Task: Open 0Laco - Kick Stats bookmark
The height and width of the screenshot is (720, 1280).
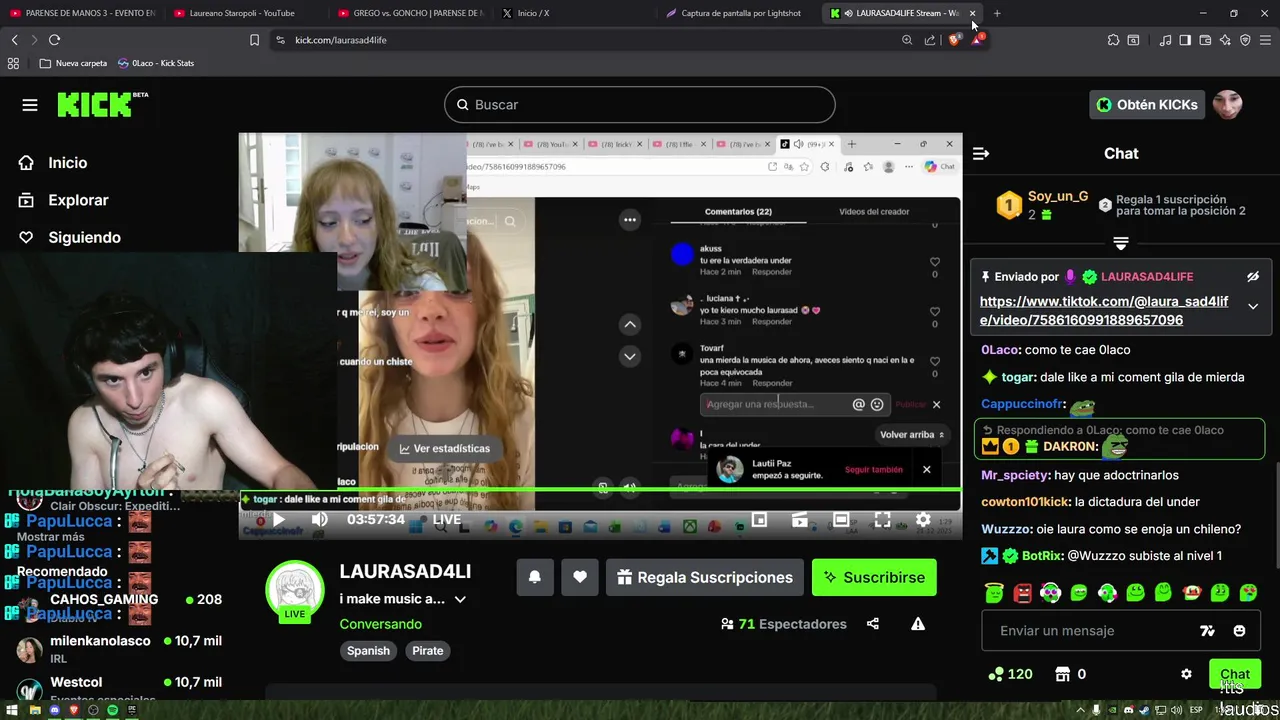Action: pos(156,63)
